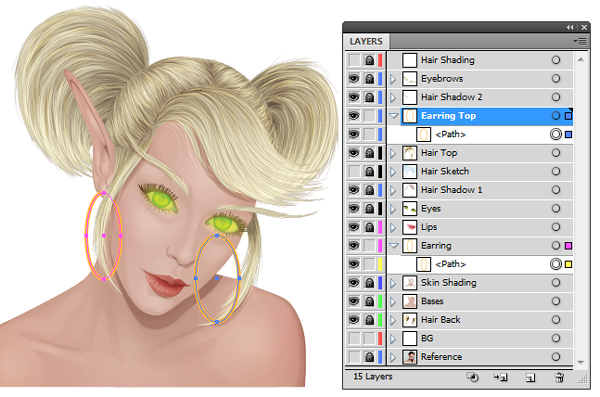Expand the Reference layer
The height and width of the screenshot is (397, 600).
[393, 357]
